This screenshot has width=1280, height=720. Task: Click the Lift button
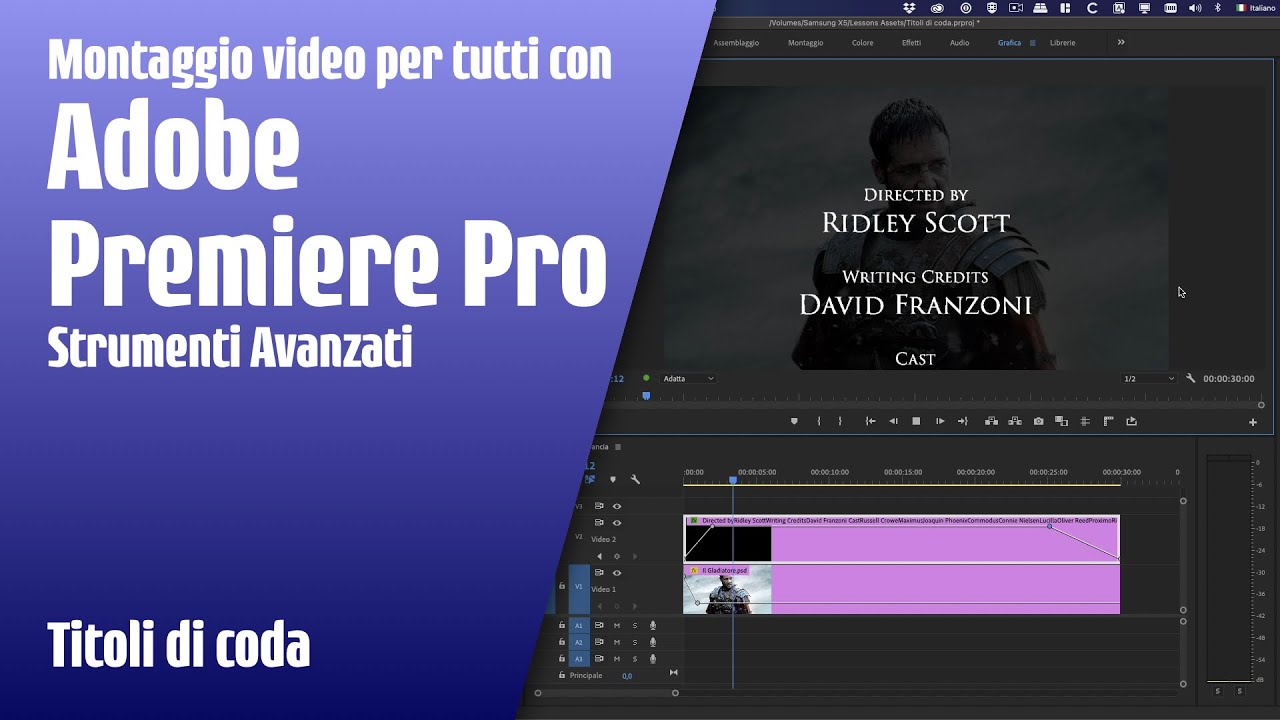click(x=991, y=421)
